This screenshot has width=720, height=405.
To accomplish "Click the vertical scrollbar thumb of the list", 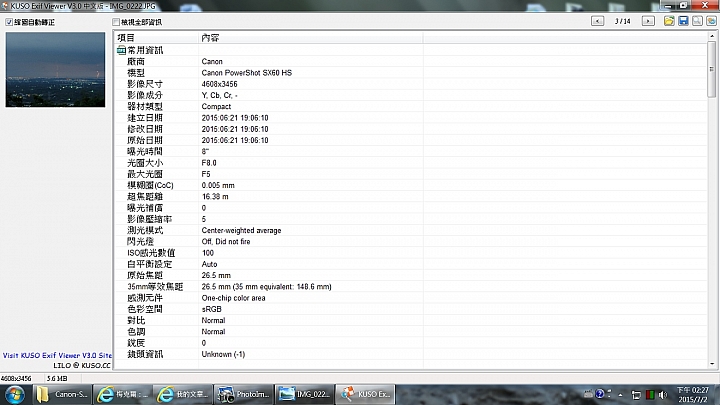I will [x=712, y=69].
